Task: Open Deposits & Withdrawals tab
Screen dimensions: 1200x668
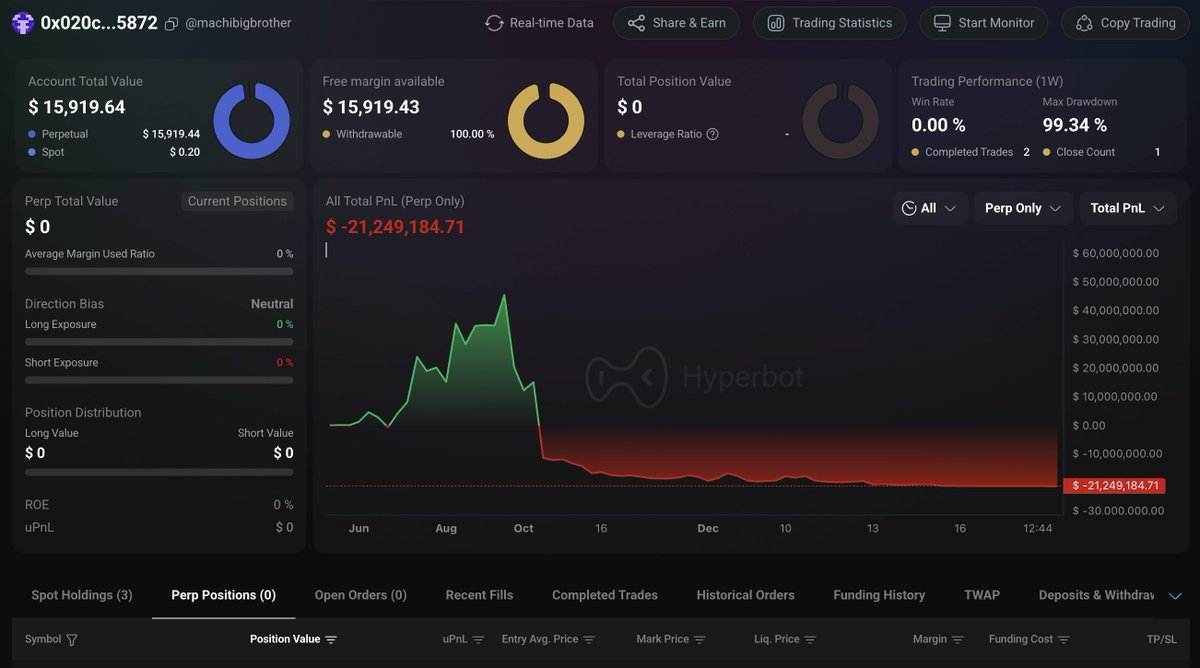Action: (x=1097, y=595)
